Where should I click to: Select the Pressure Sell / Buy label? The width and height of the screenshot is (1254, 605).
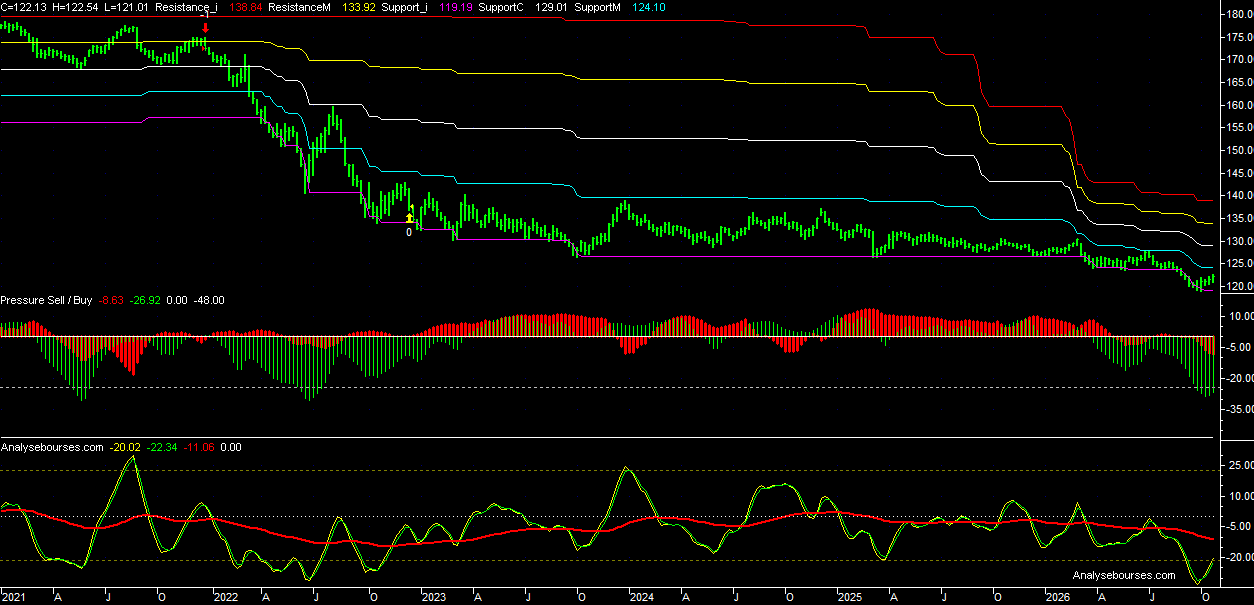point(46,300)
